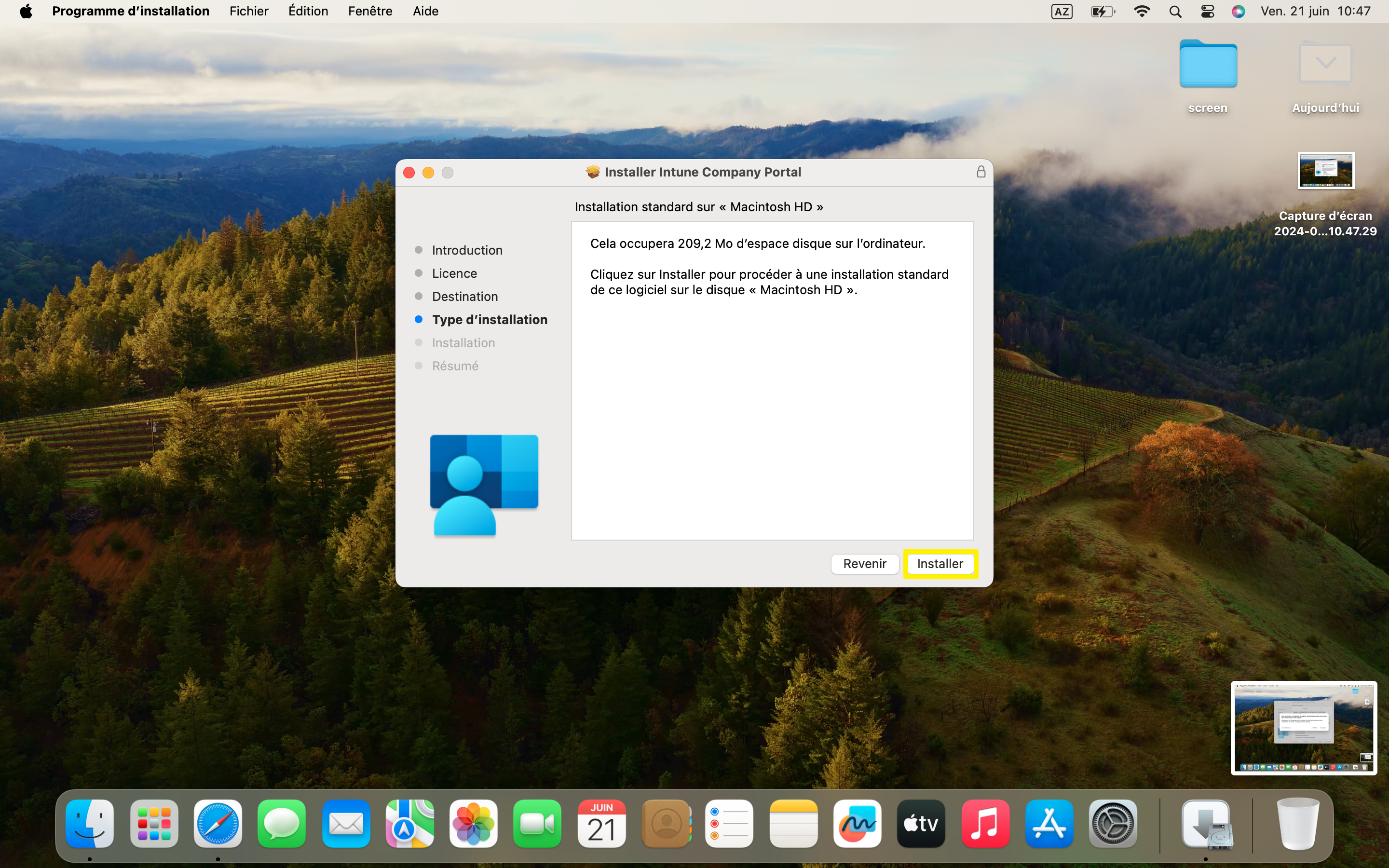The height and width of the screenshot is (868, 1389).
Task: Click the date and time in menu bar
Action: point(1315,11)
